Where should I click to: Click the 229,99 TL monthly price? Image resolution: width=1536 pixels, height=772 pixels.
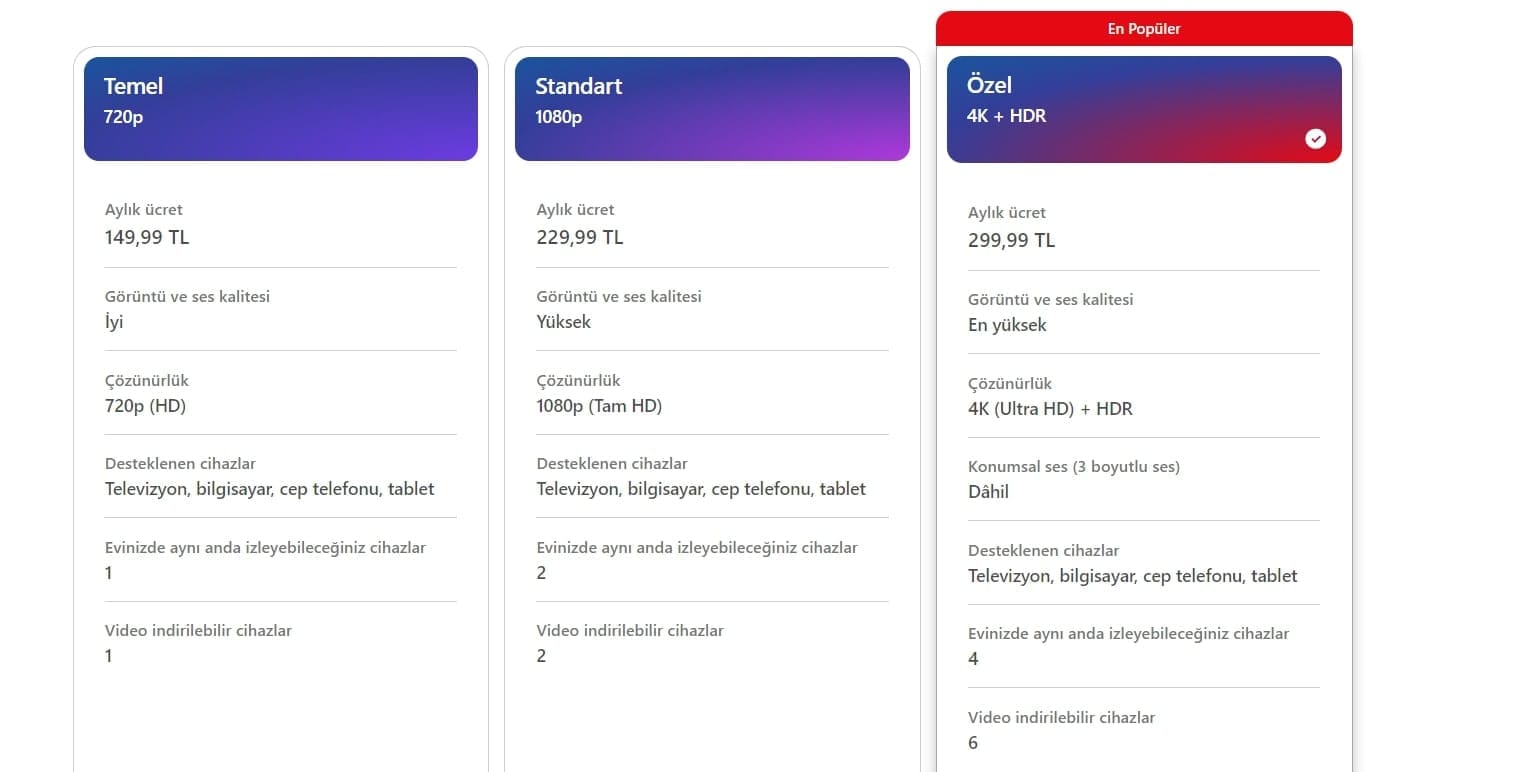point(579,237)
